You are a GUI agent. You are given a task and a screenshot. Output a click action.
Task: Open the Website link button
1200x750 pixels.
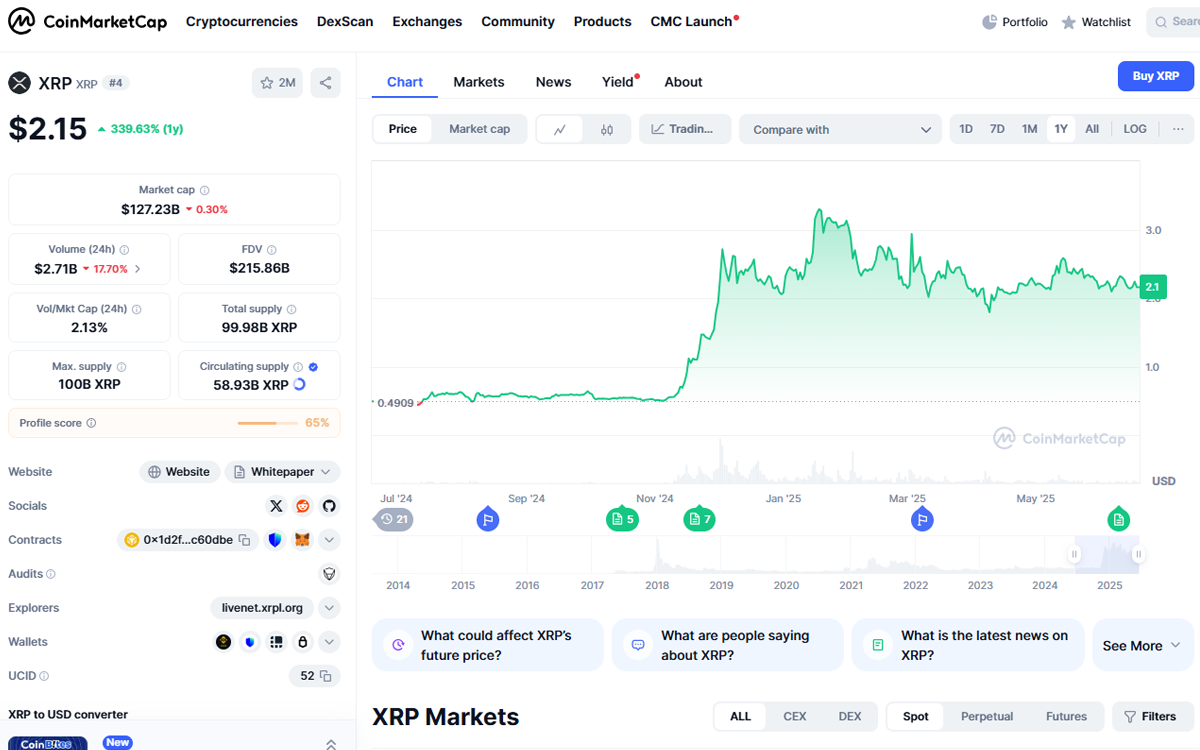click(x=180, y=472)
